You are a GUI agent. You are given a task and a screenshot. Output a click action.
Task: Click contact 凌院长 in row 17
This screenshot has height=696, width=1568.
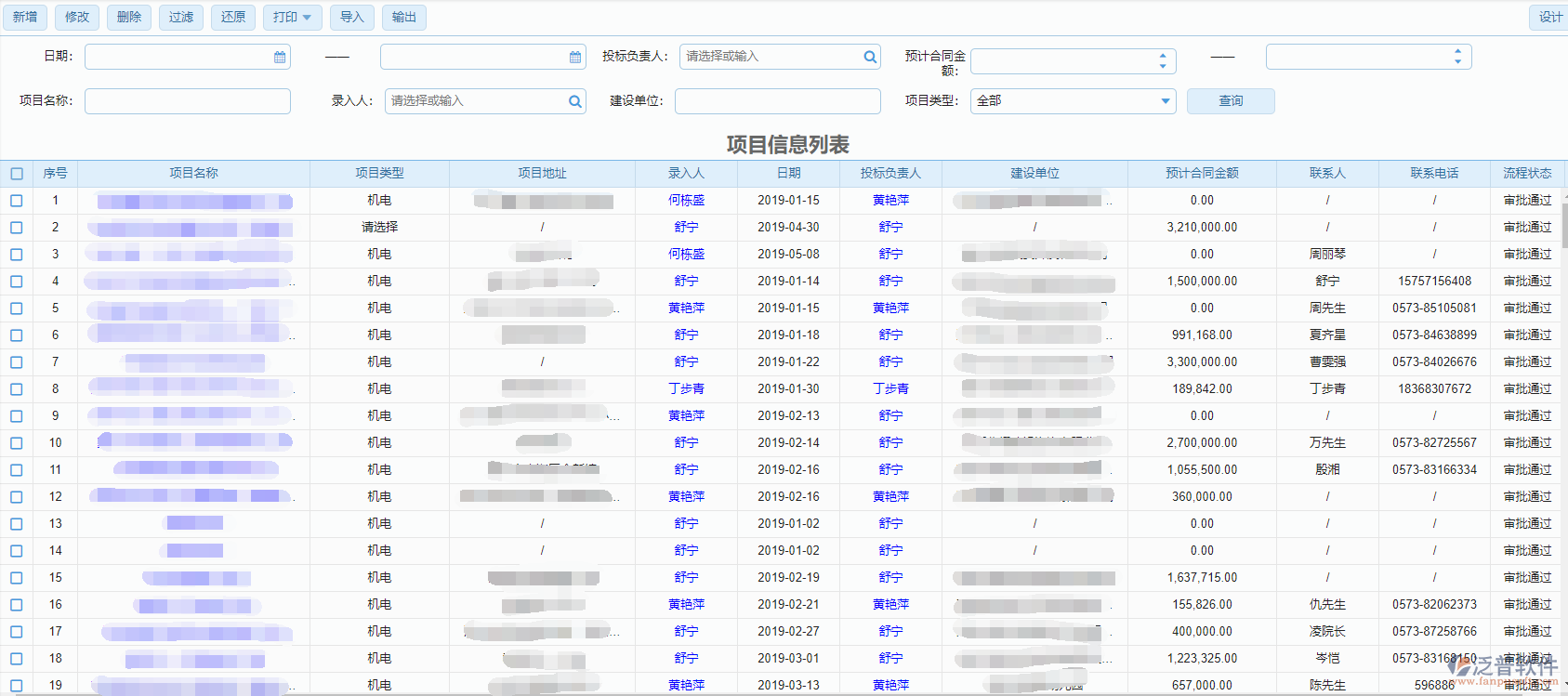coord(1327,632)
